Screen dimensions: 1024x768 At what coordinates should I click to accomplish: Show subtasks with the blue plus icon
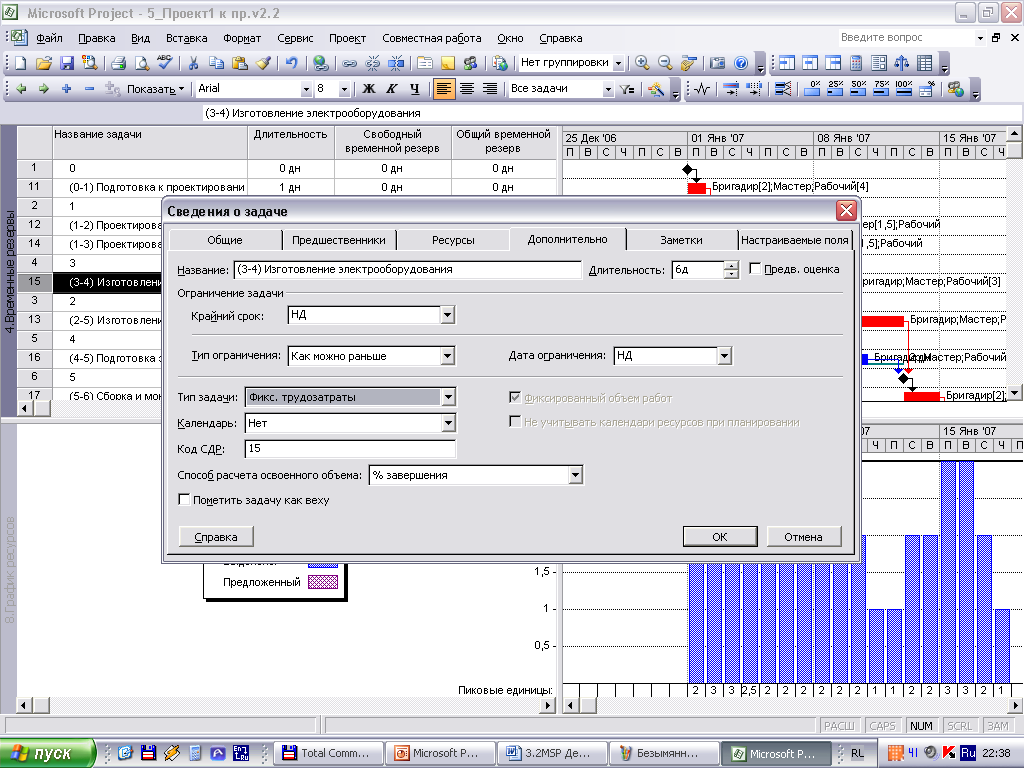coord(67,88)
